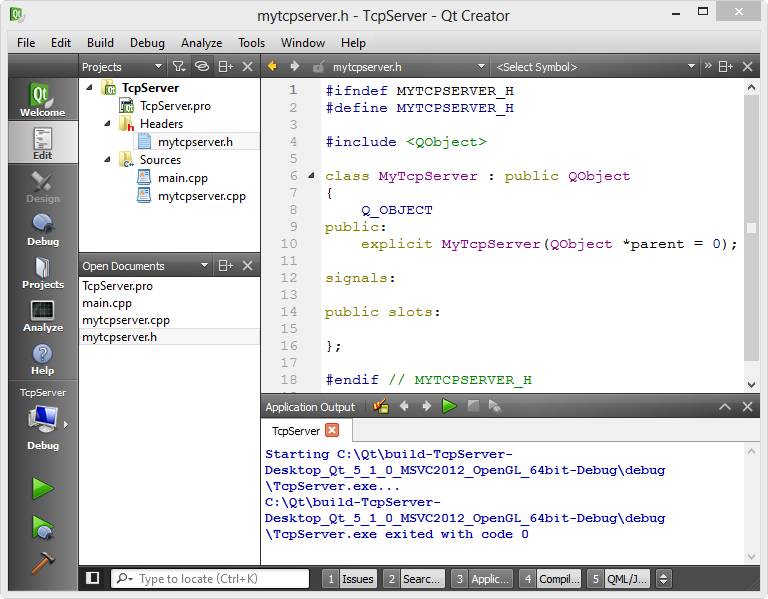768x599 pixels.
Task: Switch to Debug mode in sidebar
Action: (43, 229)
